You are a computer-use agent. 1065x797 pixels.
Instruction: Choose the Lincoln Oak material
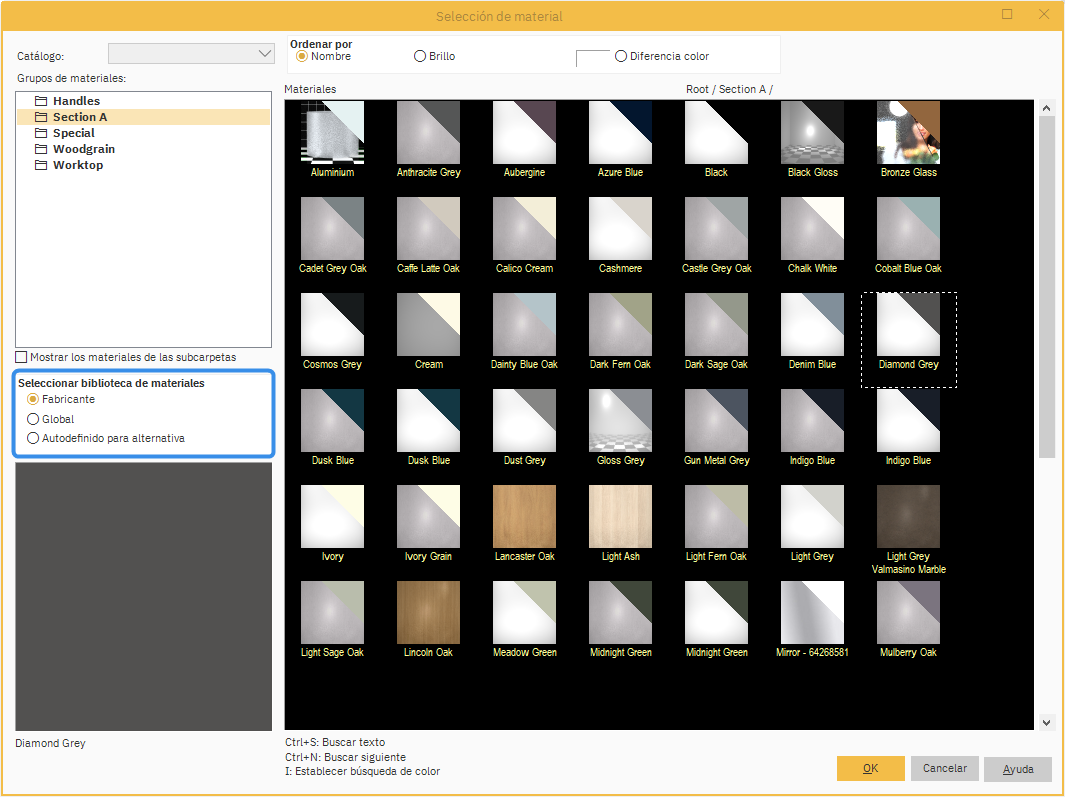point(428,613)
